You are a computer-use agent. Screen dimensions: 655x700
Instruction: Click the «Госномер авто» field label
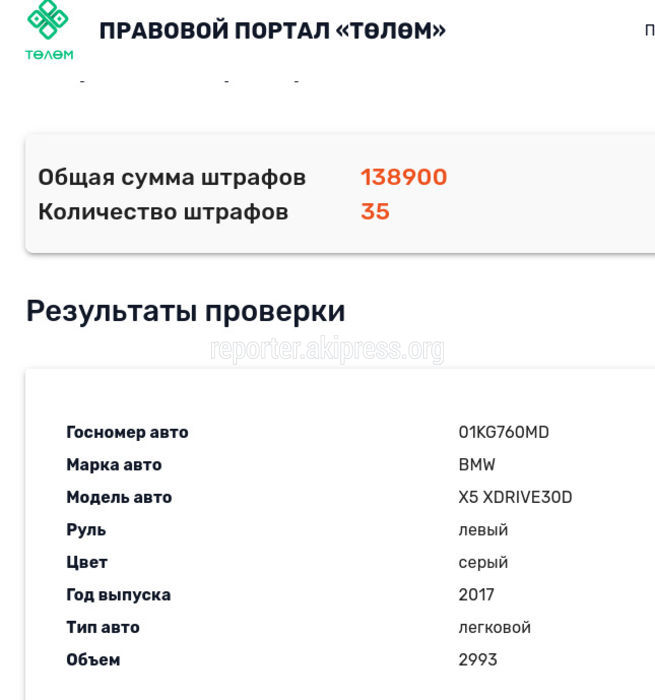127,433
